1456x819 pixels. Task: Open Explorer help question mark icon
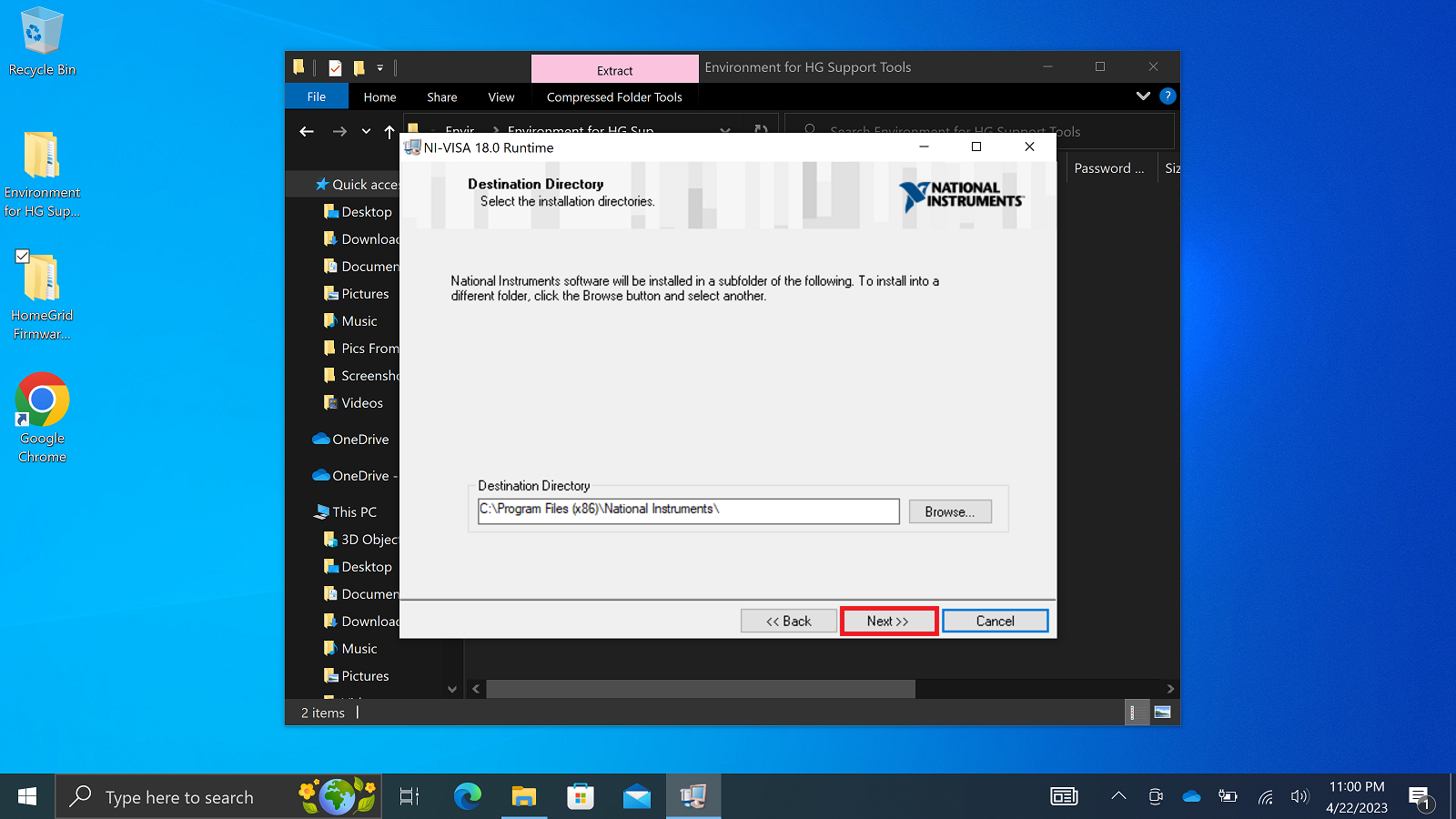pyautogui.click(x=1168, y=96)
